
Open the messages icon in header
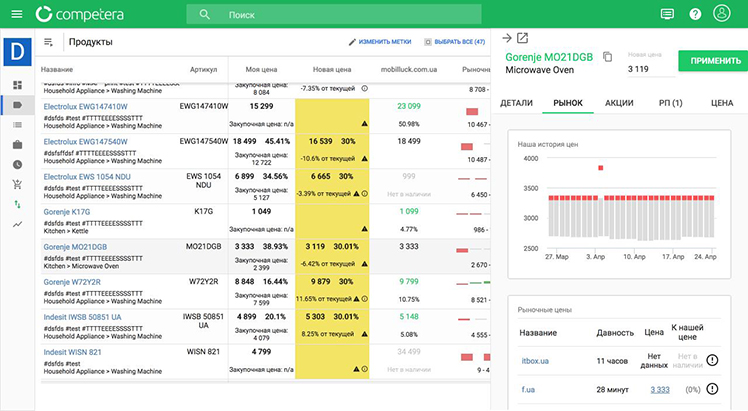[667, 14]
